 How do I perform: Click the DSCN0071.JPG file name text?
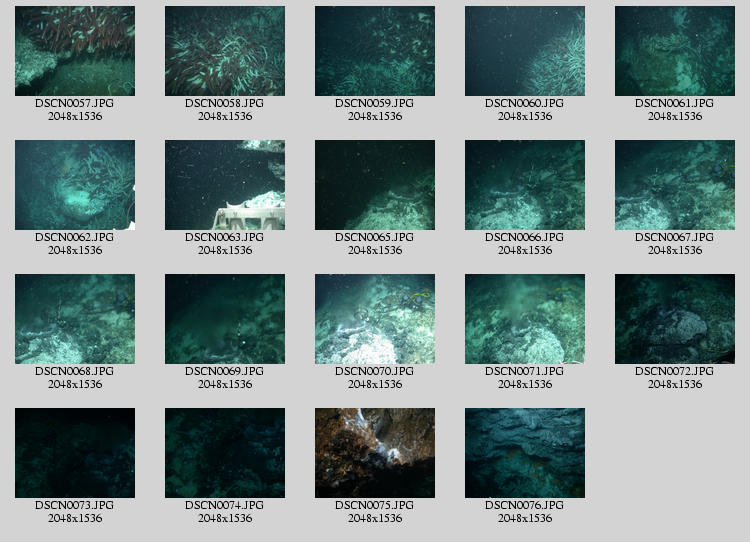point(524,371)
